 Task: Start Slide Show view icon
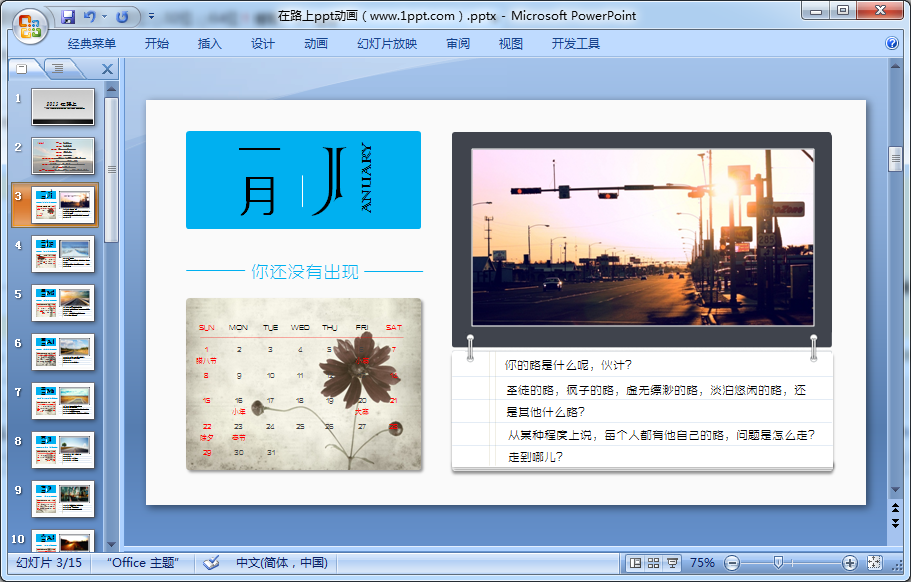click(672, 563)
